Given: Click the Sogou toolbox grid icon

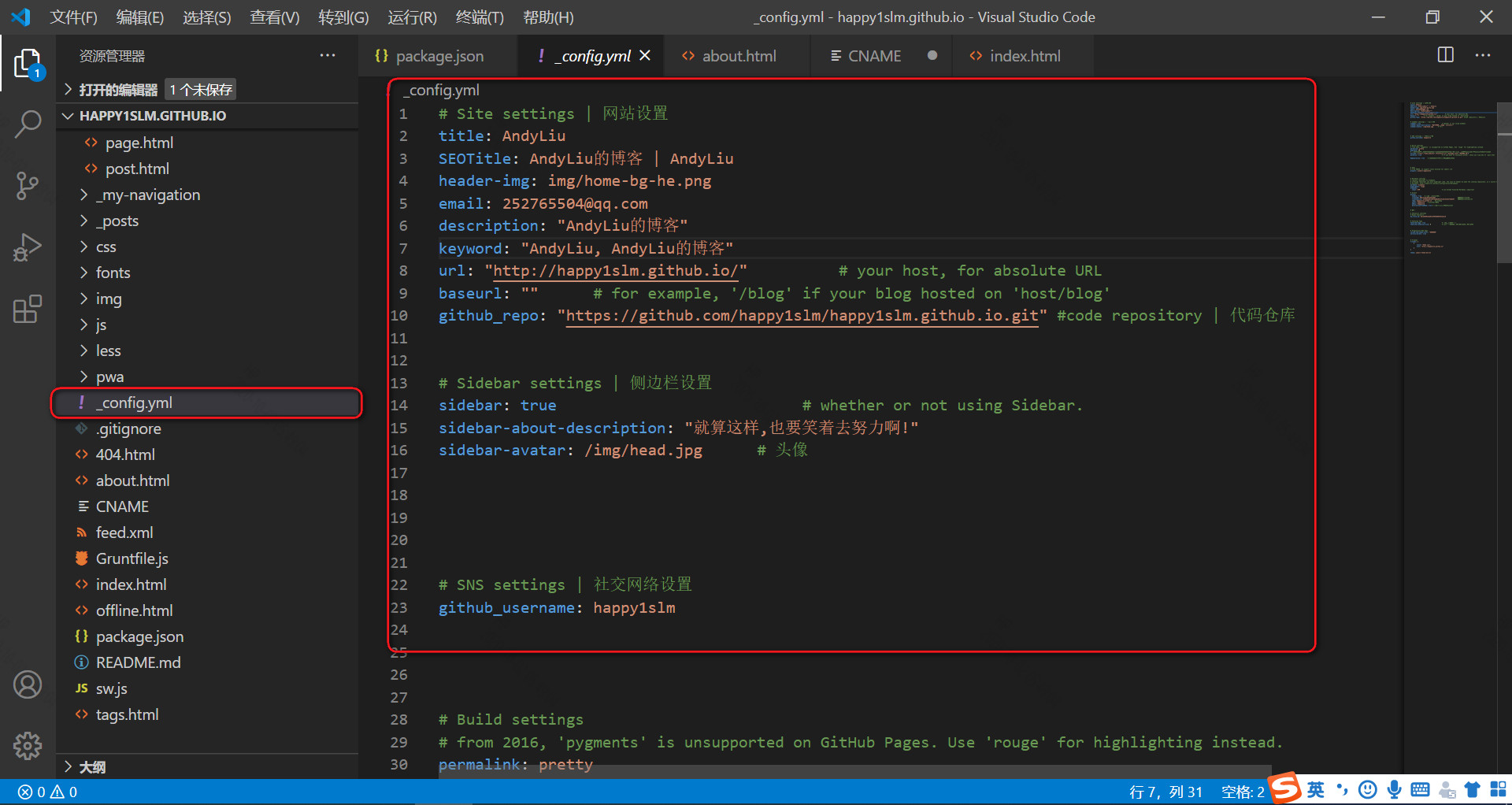Looking at the screenshot, I should (x=1498, y=789).
